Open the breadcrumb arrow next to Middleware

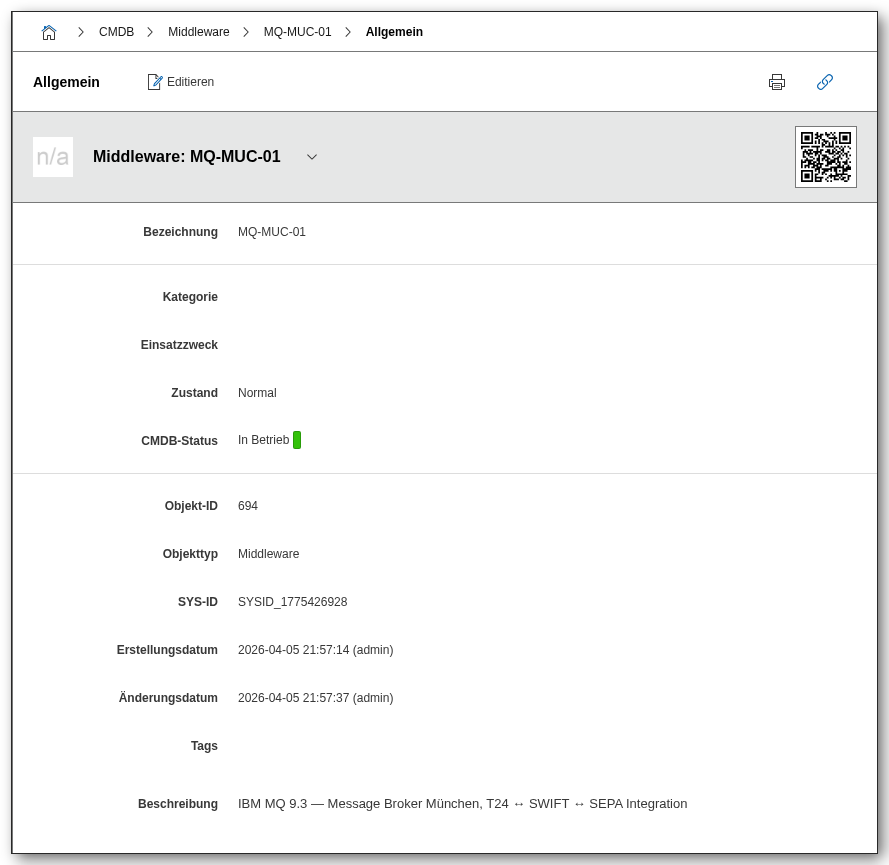tap(245, 31)
